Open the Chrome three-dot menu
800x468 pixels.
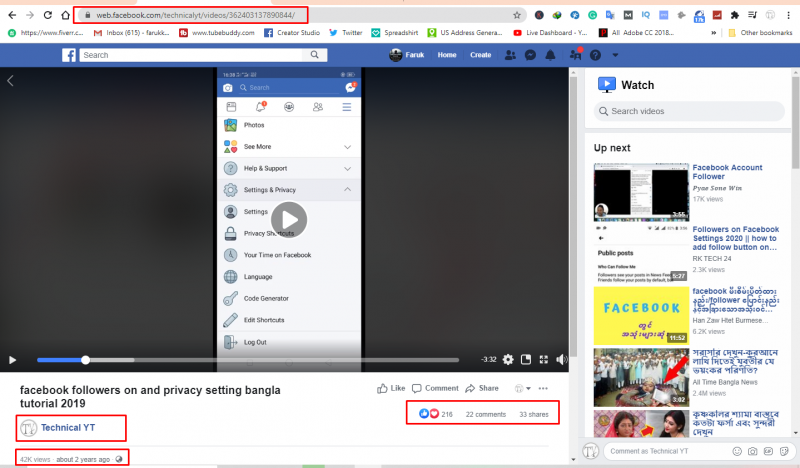click(788, 15)
